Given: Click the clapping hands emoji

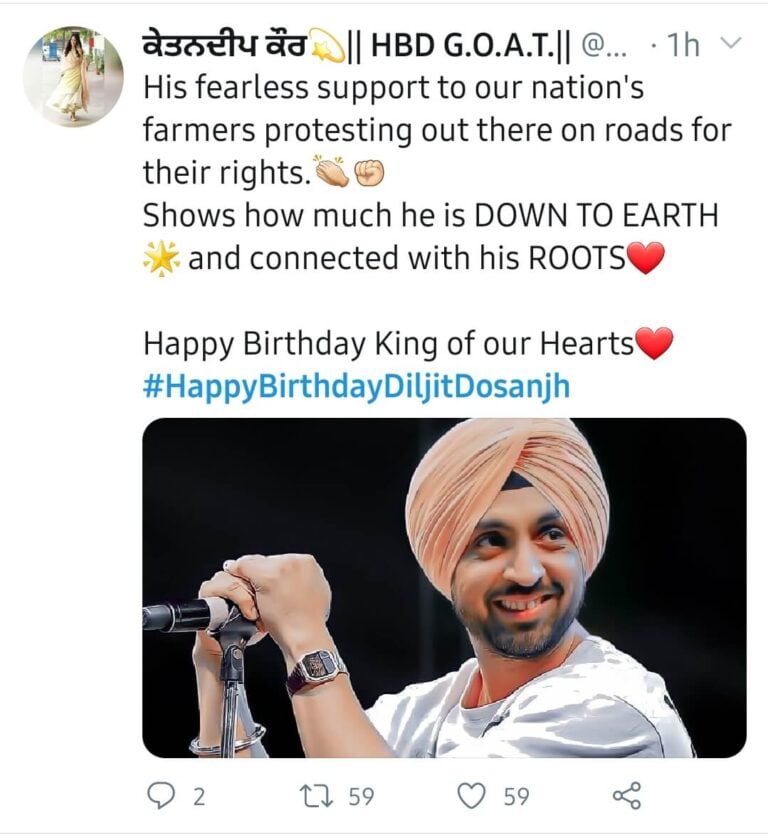Looking at the screenshot, I should point(333,174).
